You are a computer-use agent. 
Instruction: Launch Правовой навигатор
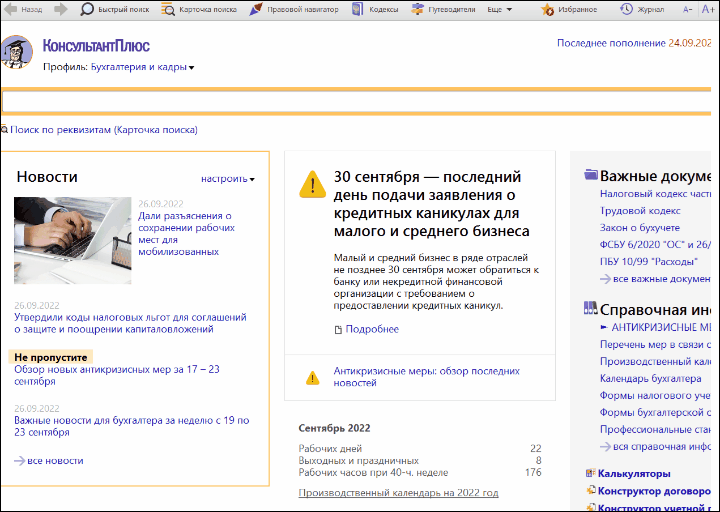click(294, 9)
